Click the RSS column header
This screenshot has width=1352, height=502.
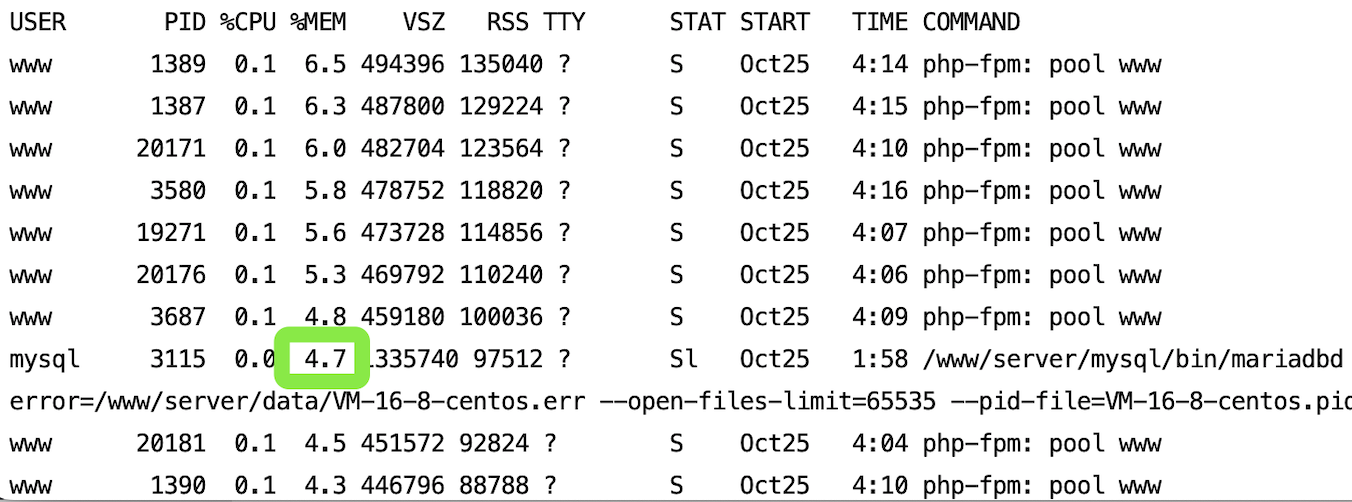click(508, 22)
